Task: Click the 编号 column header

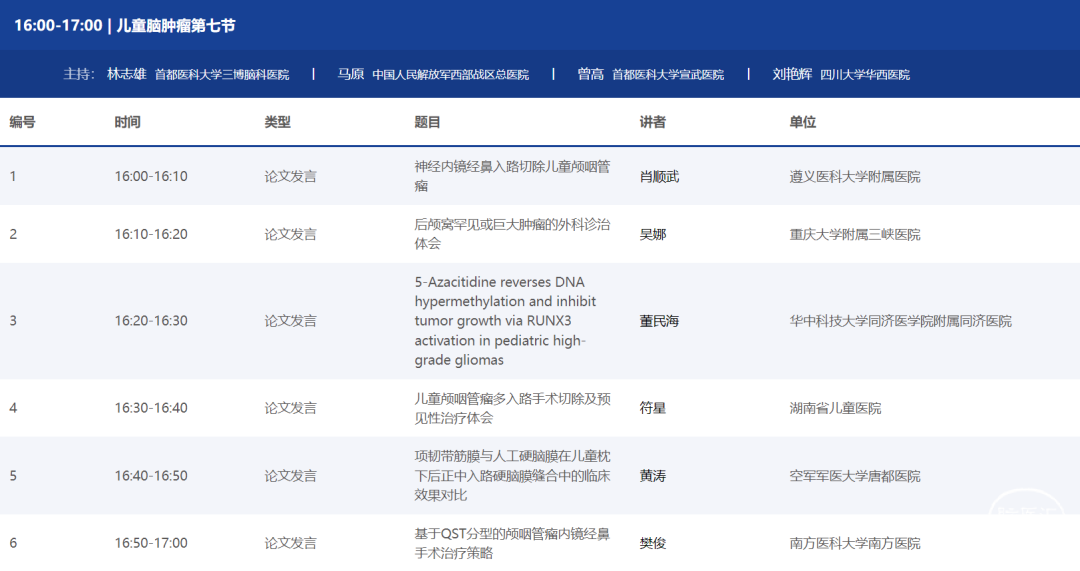Action: (23, 122)
